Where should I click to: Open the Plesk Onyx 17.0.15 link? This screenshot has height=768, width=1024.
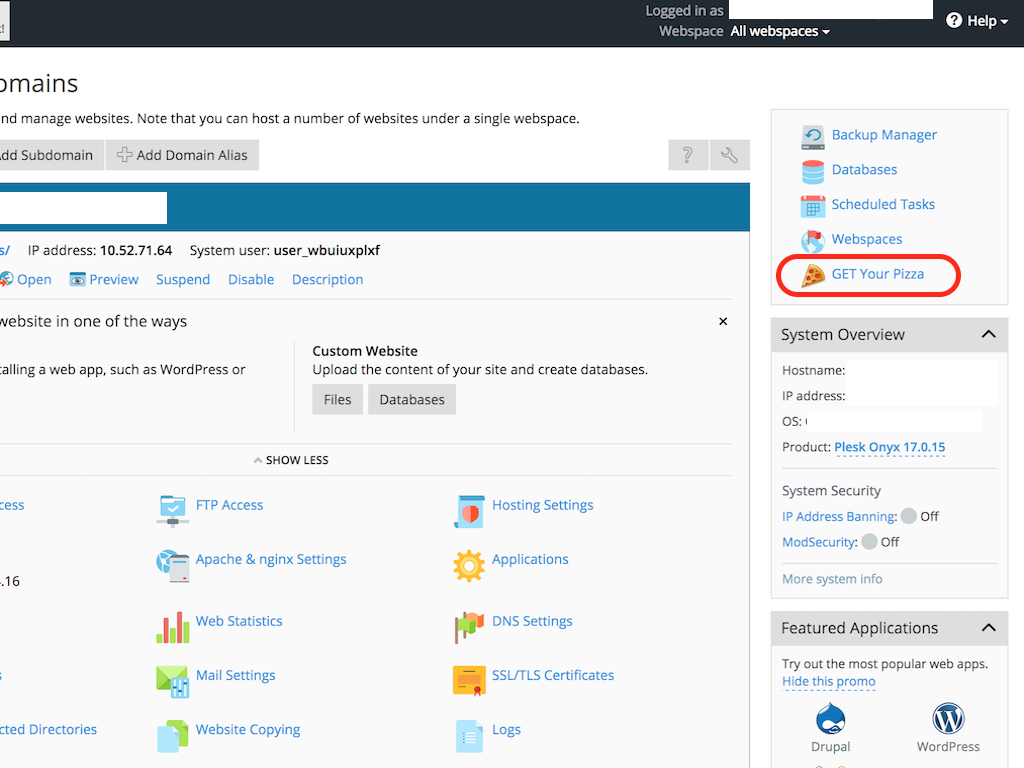click(889, 447)
